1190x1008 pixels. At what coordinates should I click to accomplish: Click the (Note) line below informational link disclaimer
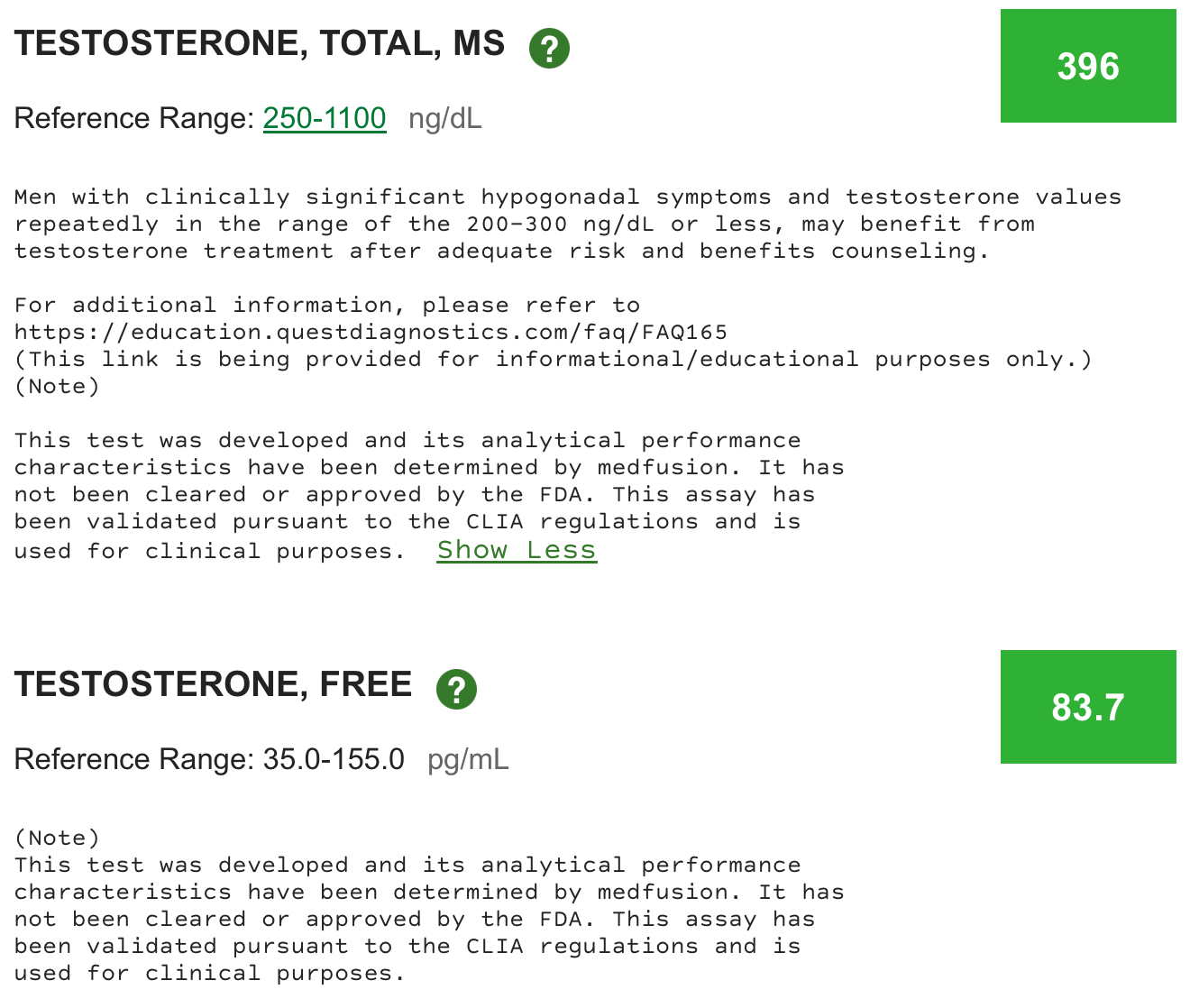pyautogui.click(x=57, y=387)
